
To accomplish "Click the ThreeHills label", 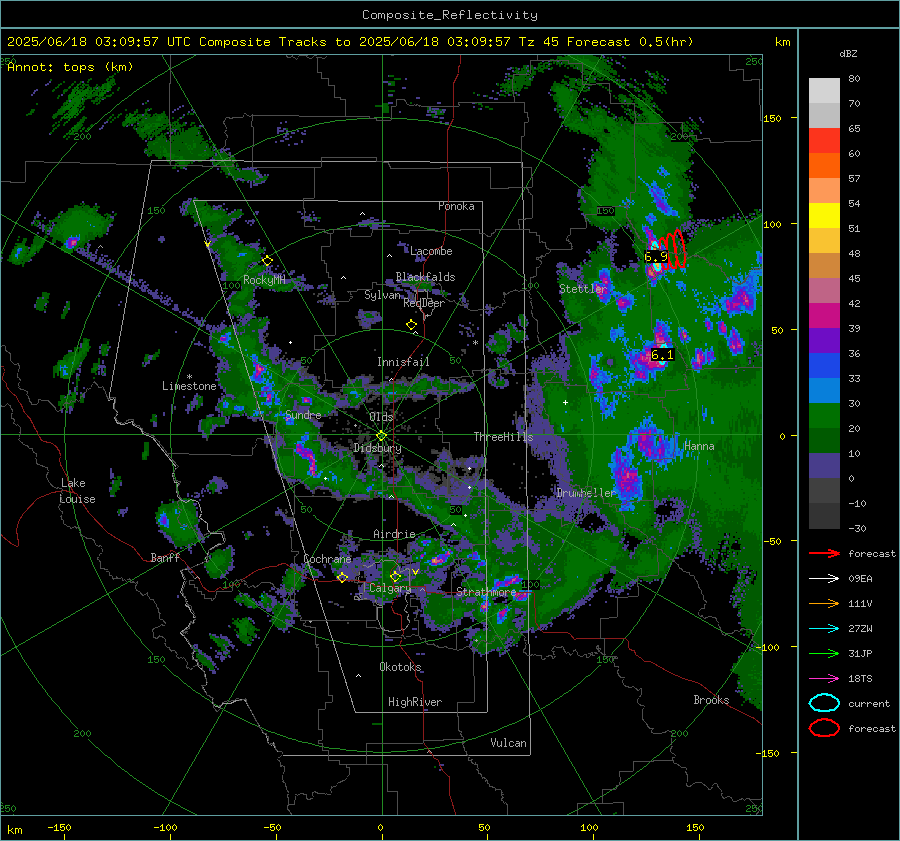I will pos(503,437).
